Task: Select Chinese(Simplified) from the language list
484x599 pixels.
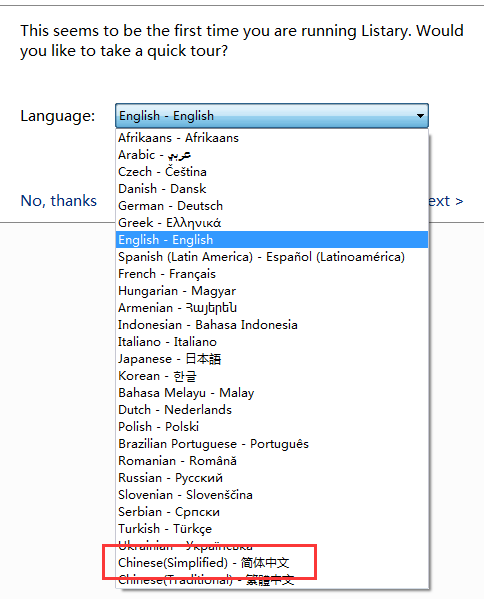Action: point(272,563)
